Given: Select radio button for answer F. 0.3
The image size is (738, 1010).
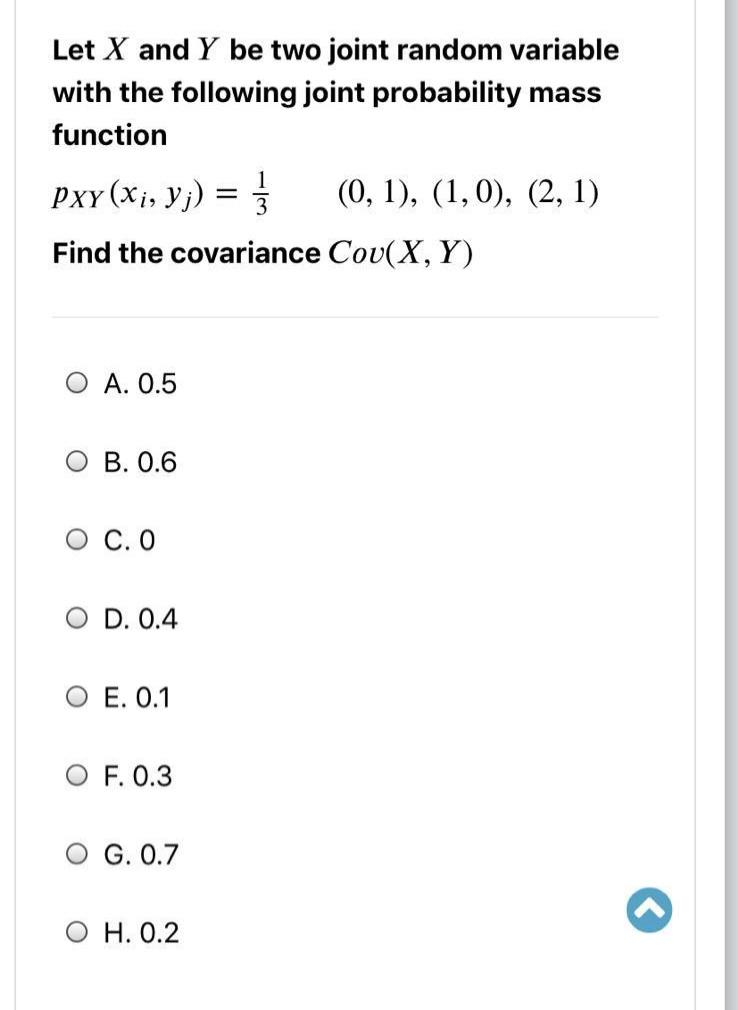Looking at the screenshot, I should point(76,775).
